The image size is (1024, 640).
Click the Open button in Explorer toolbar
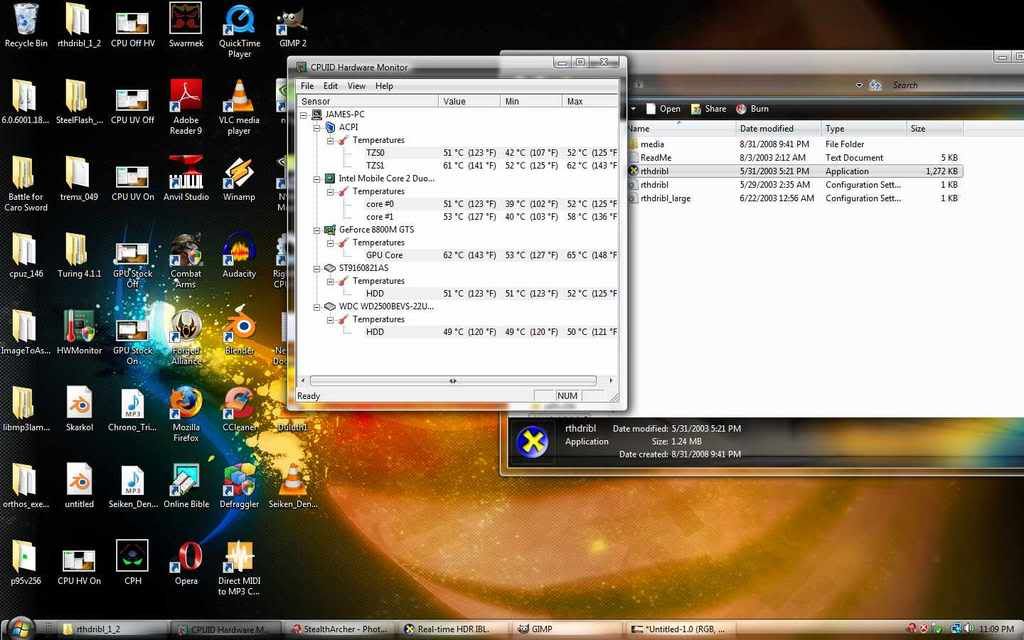coord(663,109)
